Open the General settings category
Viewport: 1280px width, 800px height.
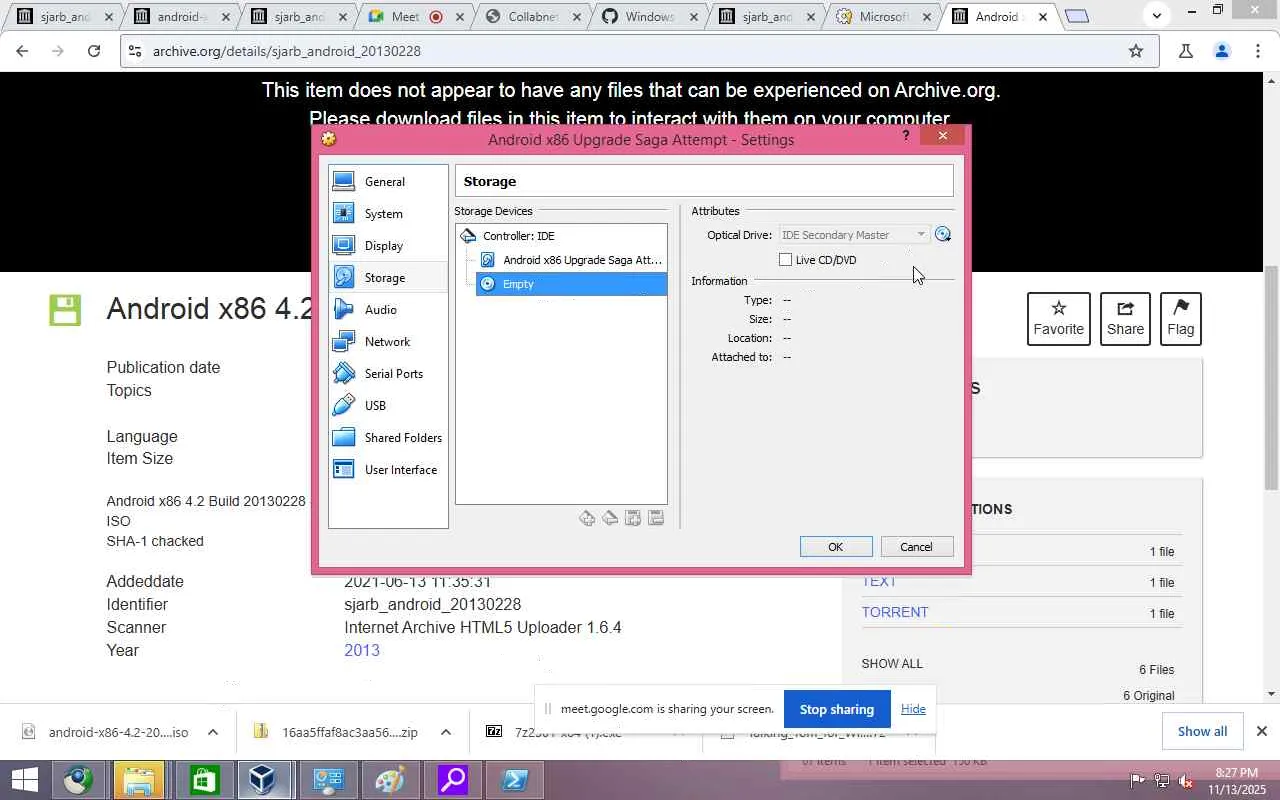[x=388, y=182]
